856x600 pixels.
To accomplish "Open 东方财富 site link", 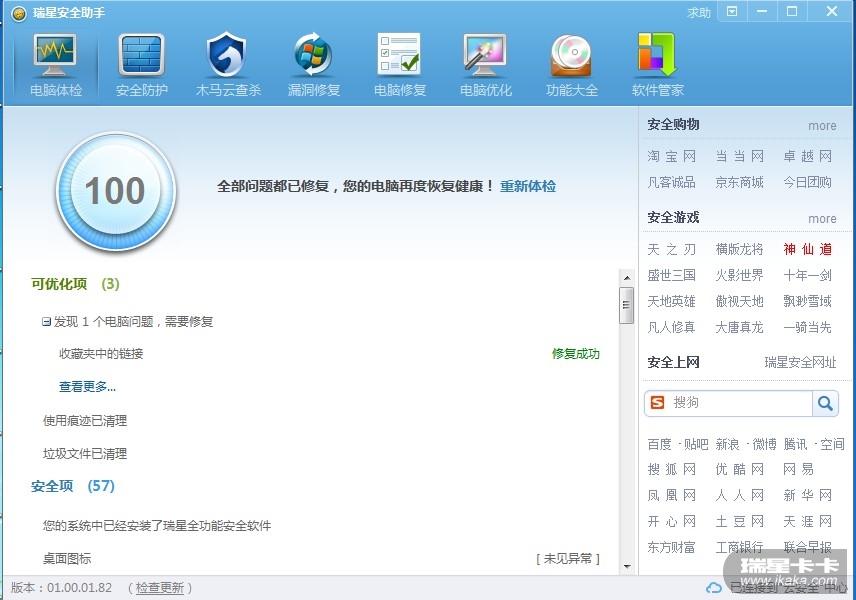I will tap(671, 547).
